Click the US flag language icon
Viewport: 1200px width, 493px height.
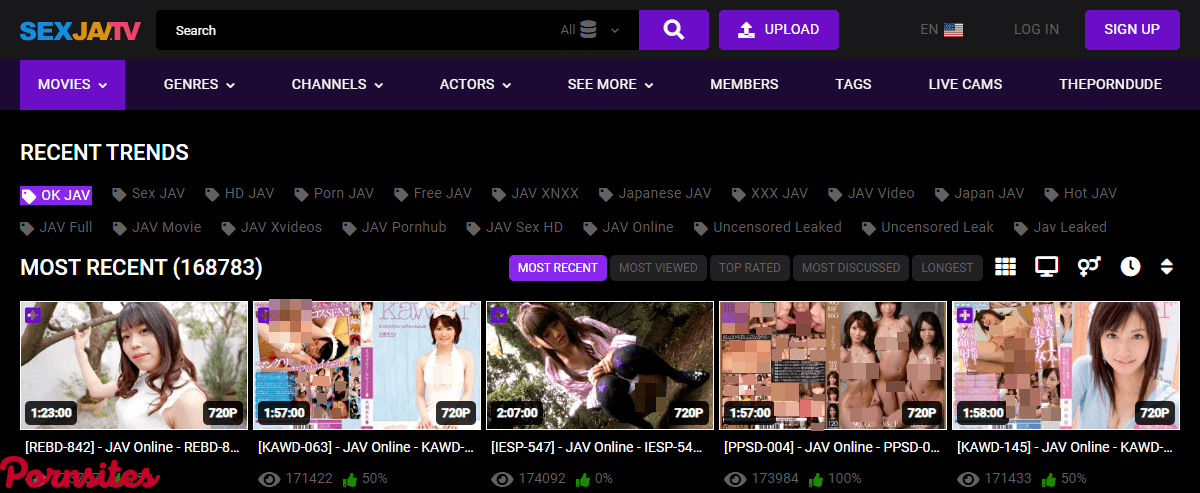(953, 30)
